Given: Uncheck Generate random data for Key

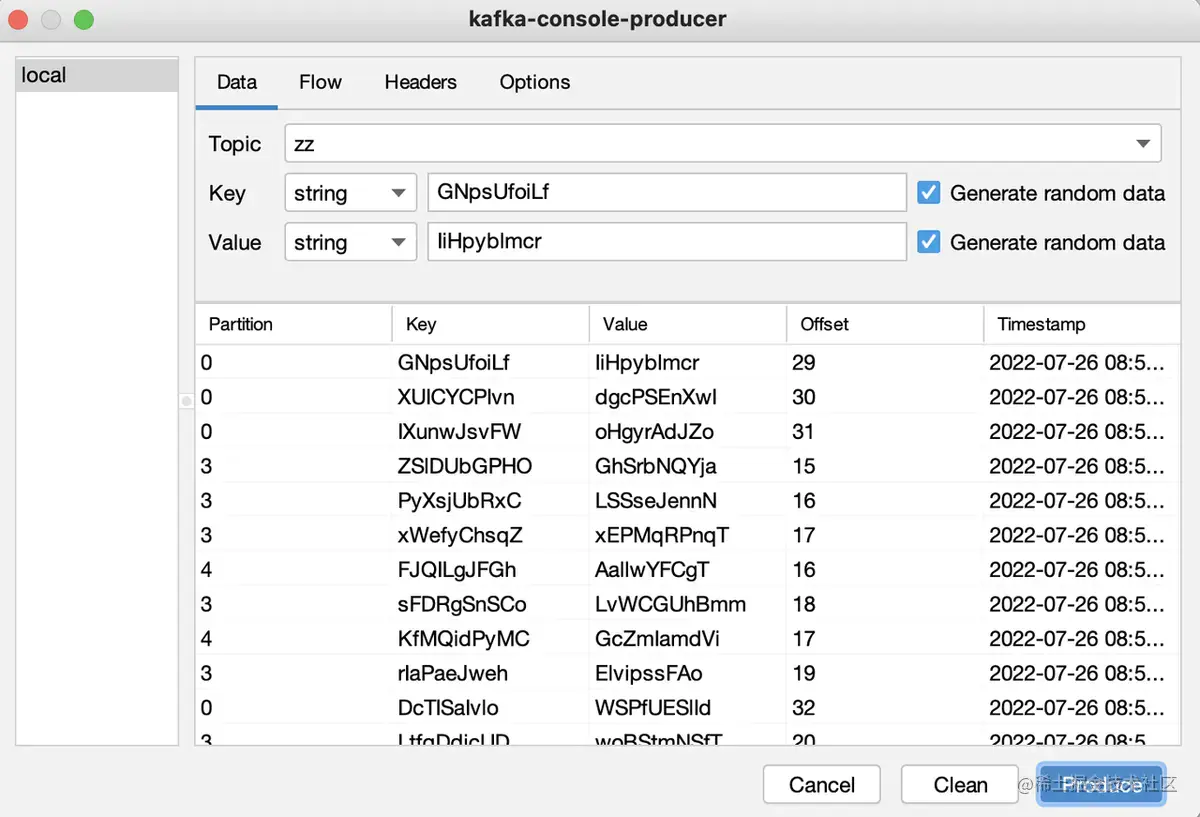Looking at the screenshot, I should (929, 193).
